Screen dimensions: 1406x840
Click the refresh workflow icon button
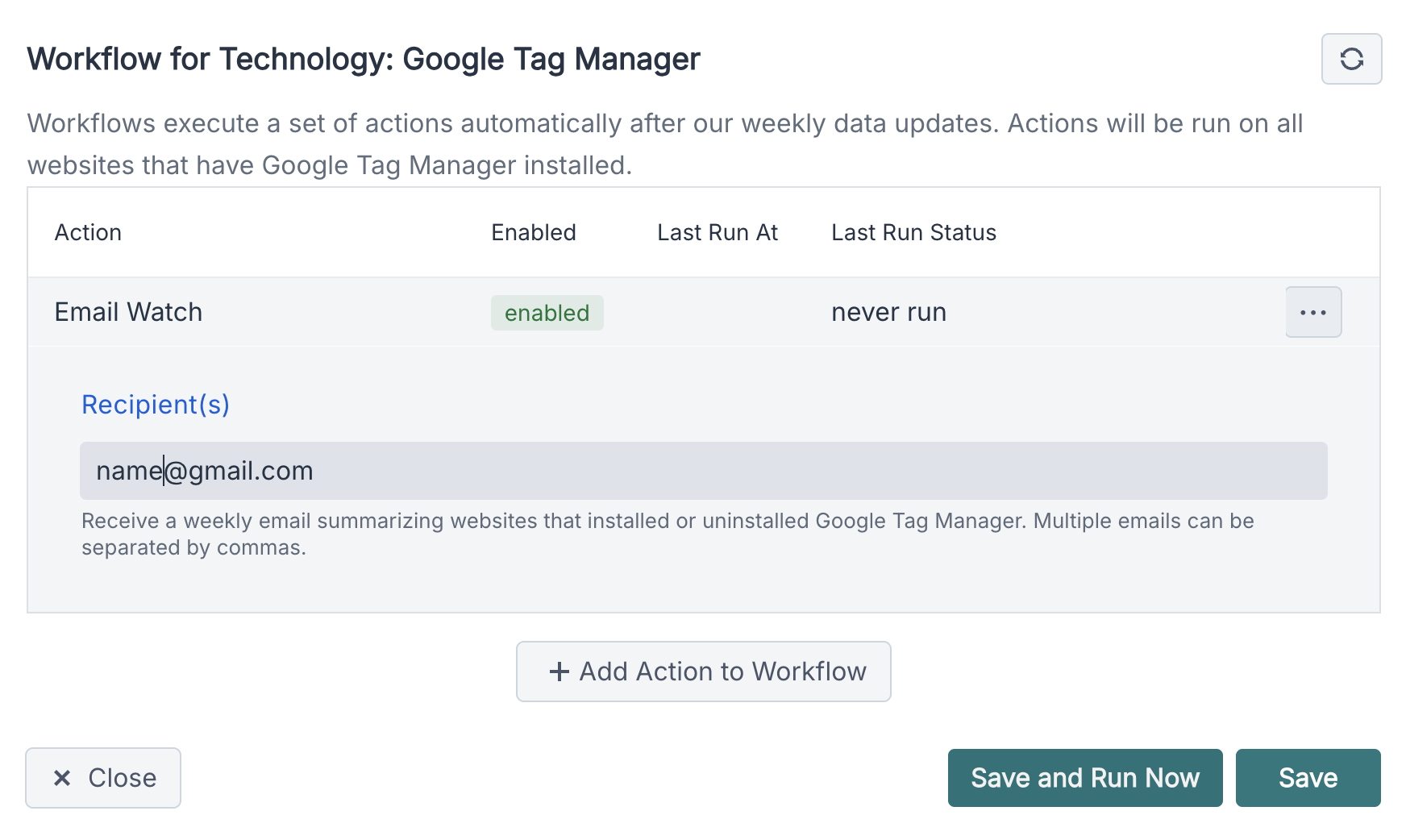(1351, 59)
